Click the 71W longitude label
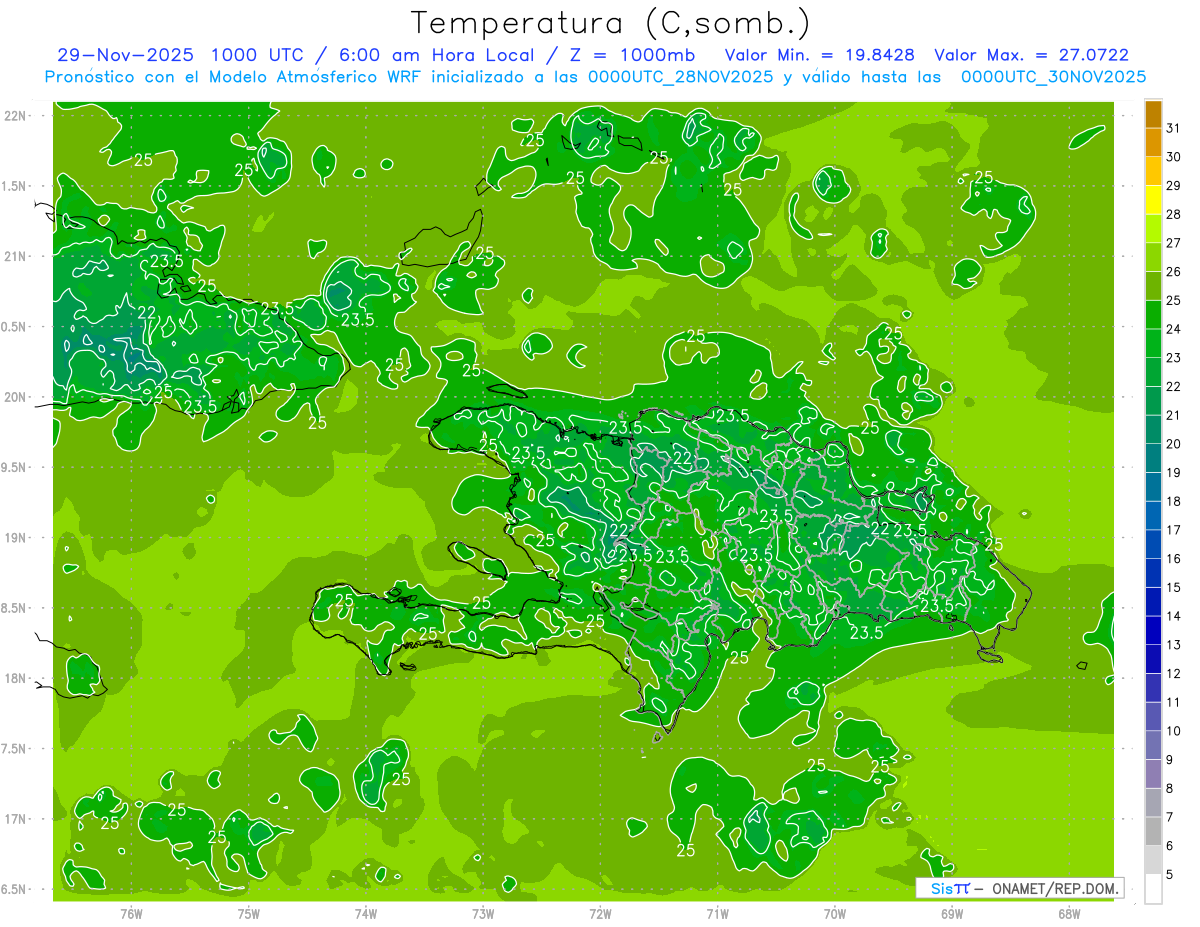 coord(717,912)
